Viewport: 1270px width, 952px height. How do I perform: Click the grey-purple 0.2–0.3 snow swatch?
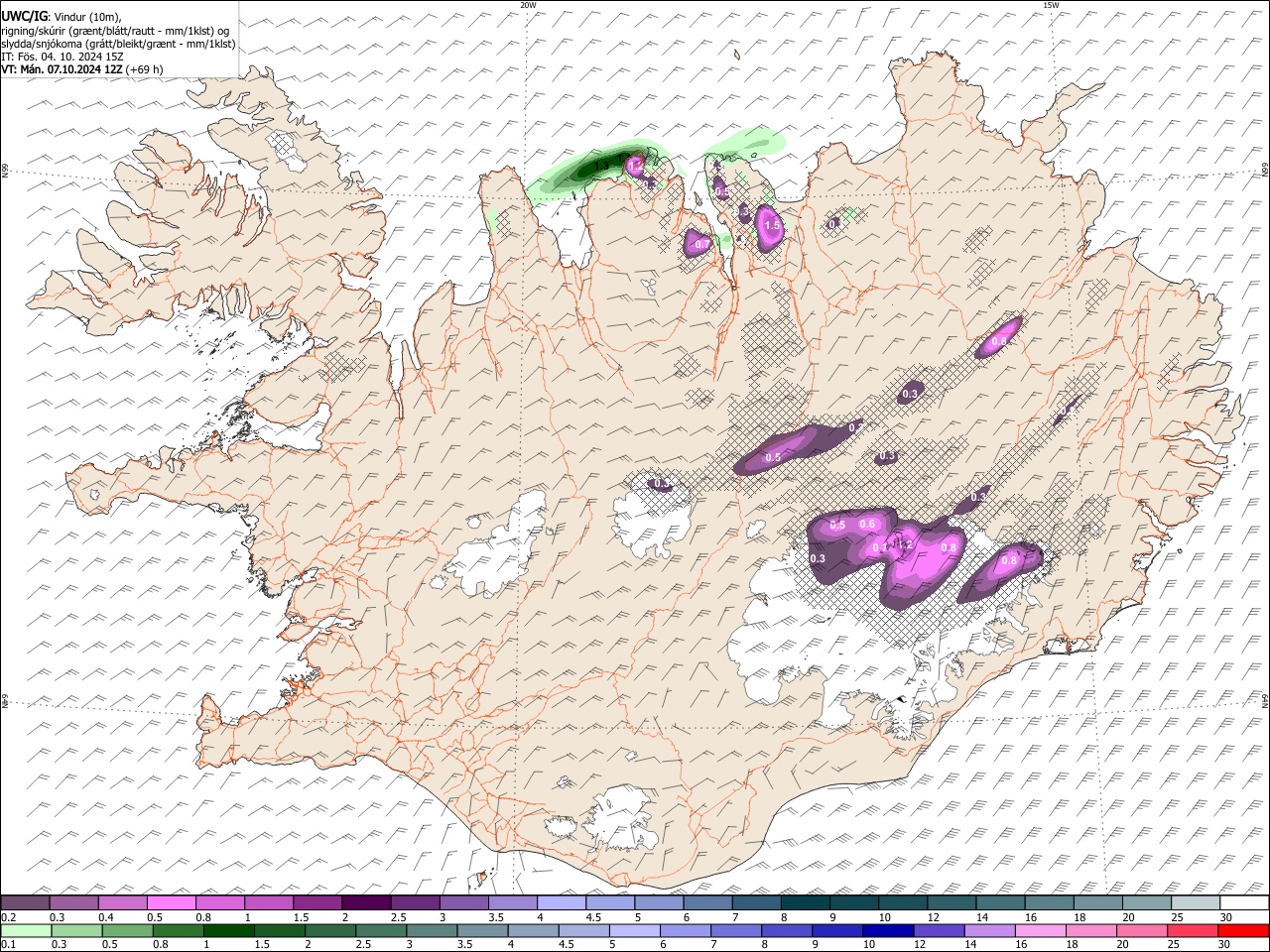pos(25,903)
